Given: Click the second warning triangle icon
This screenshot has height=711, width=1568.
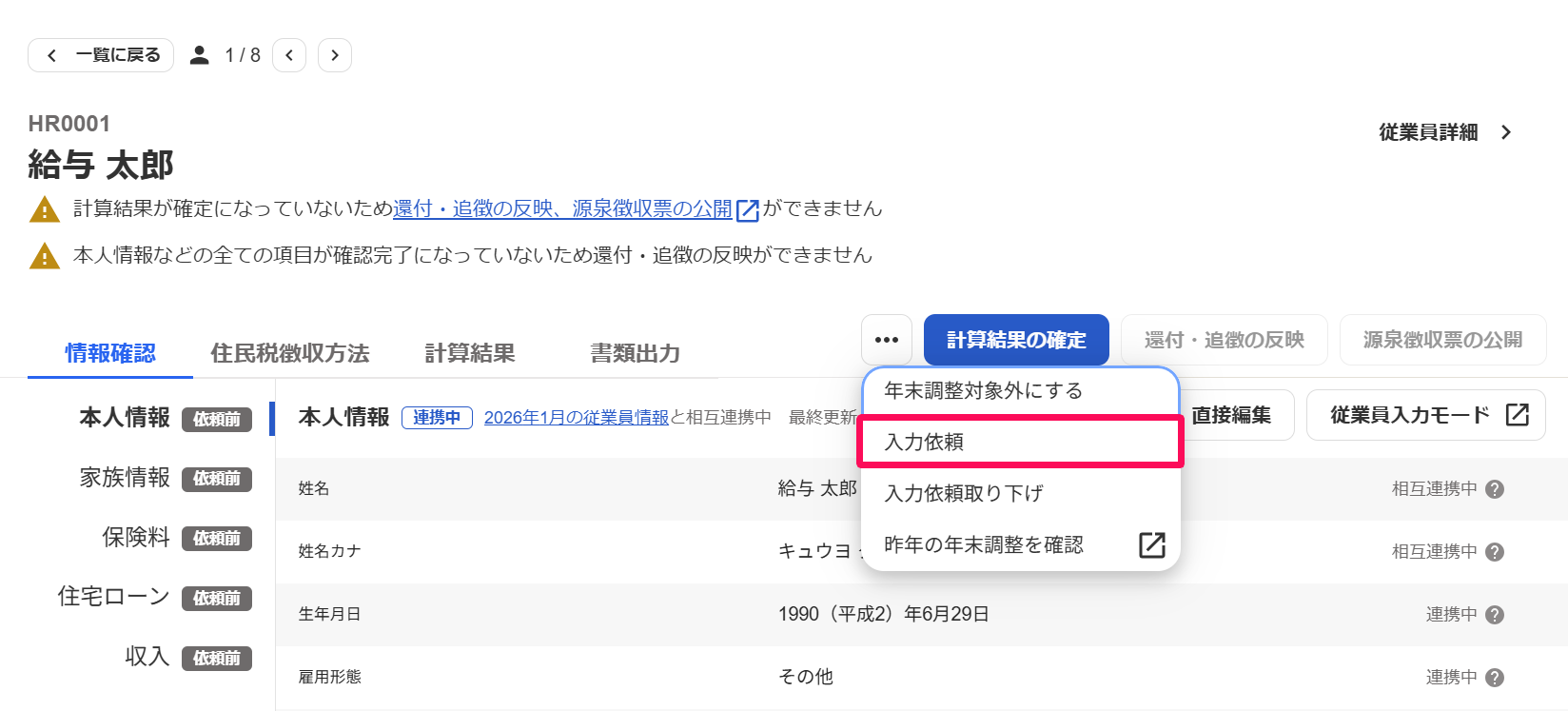Looking at the screenshot, I should tap(45, 256).
